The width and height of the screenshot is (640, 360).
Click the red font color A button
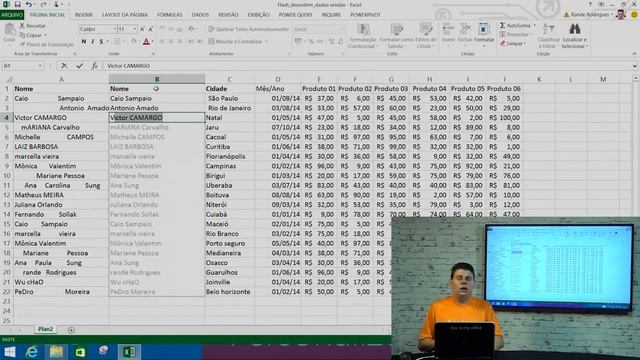coord(146,41)
